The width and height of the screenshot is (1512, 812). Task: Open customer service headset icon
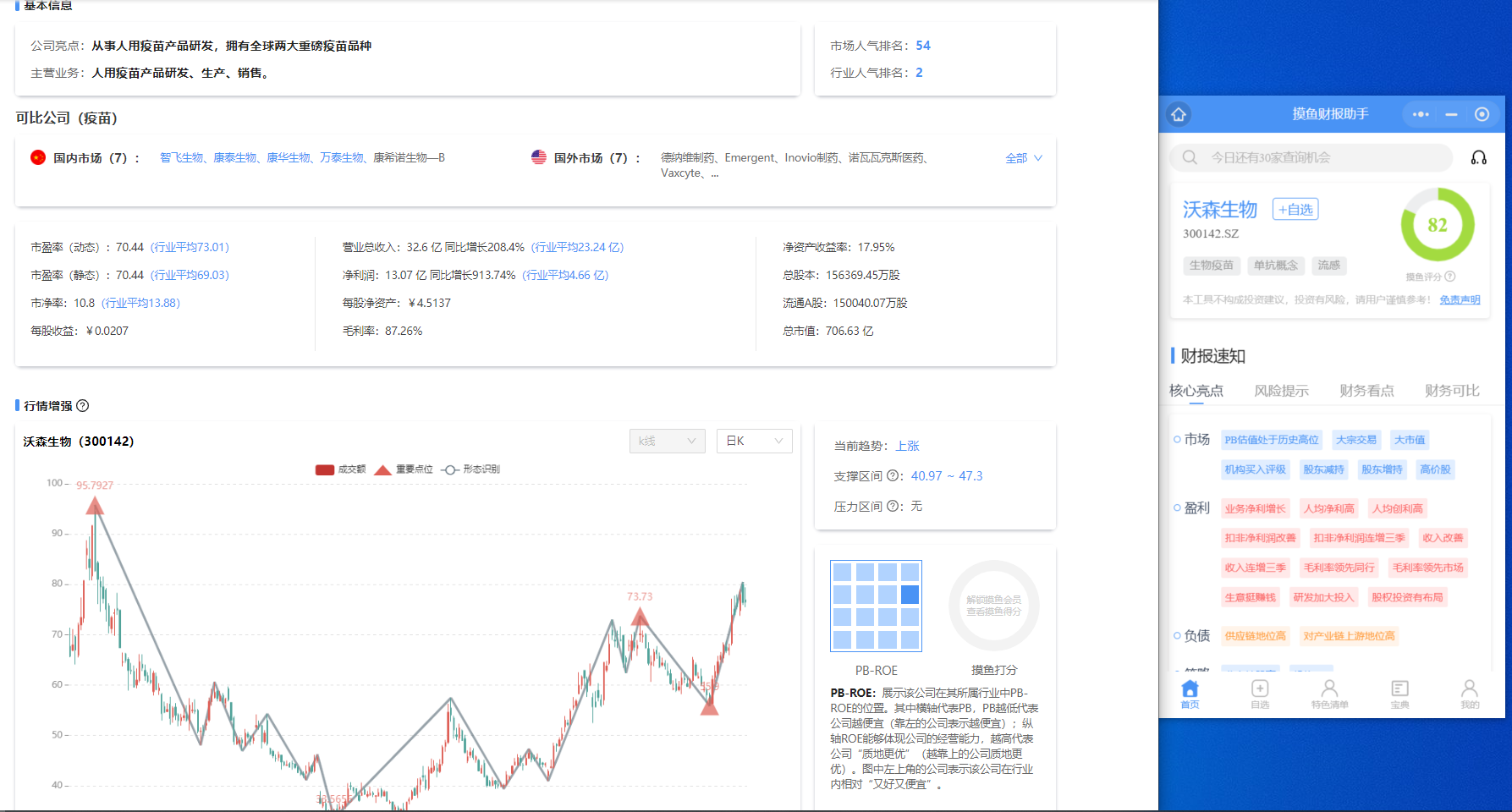tap(1479, 157)
